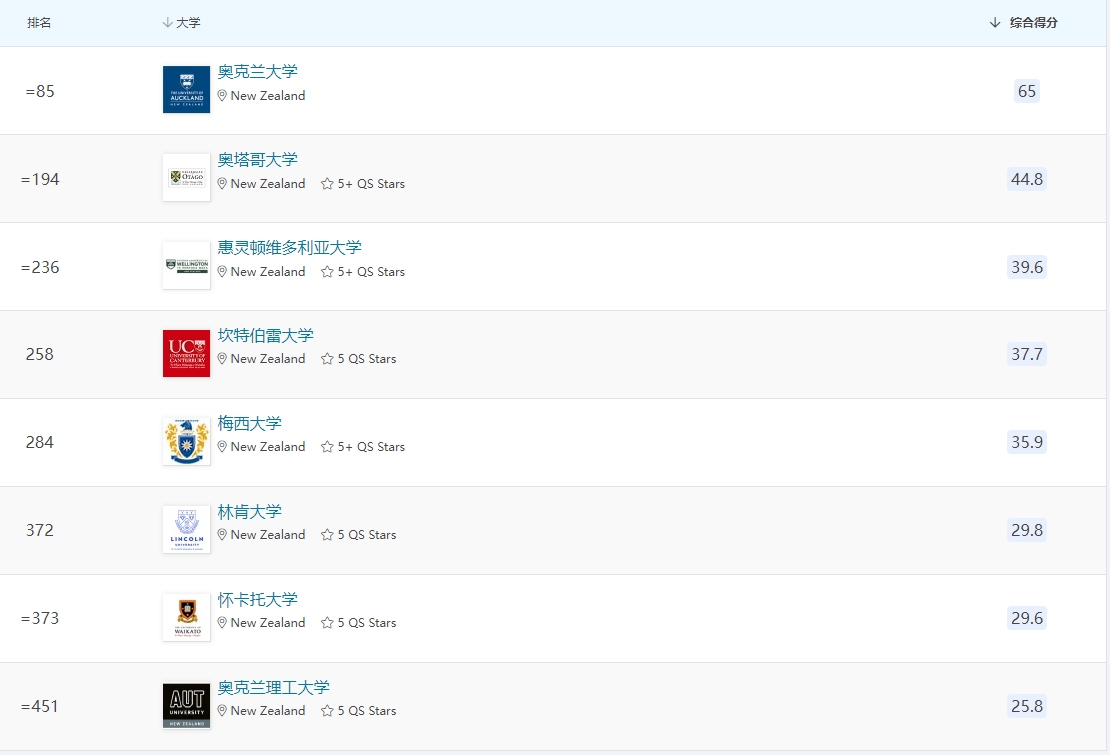This screenshot has height=755, width=1110.
Task: Click New Zealand text under 坎特伯雷大学
Action: [268, 358]
